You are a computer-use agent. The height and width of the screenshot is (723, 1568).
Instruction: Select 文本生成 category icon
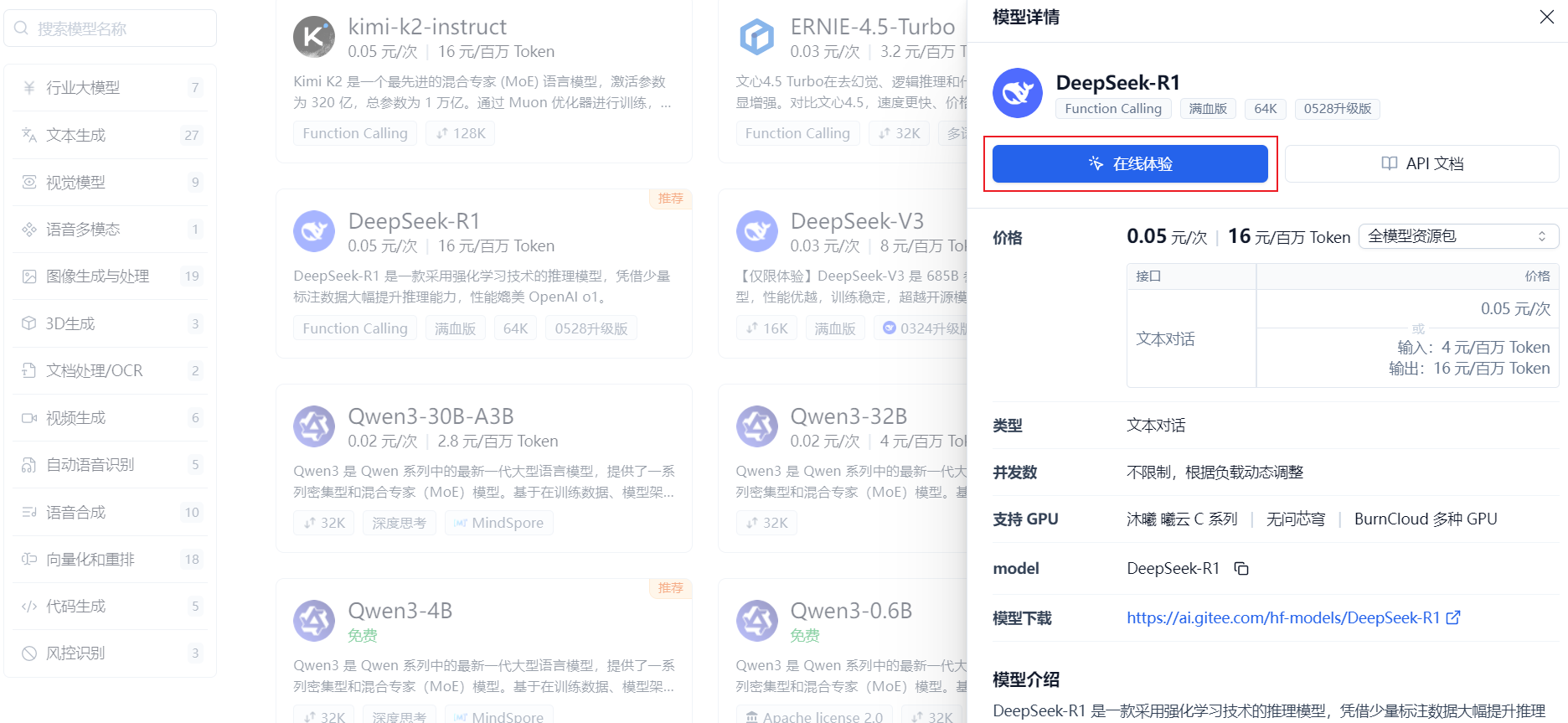[29, 135]
